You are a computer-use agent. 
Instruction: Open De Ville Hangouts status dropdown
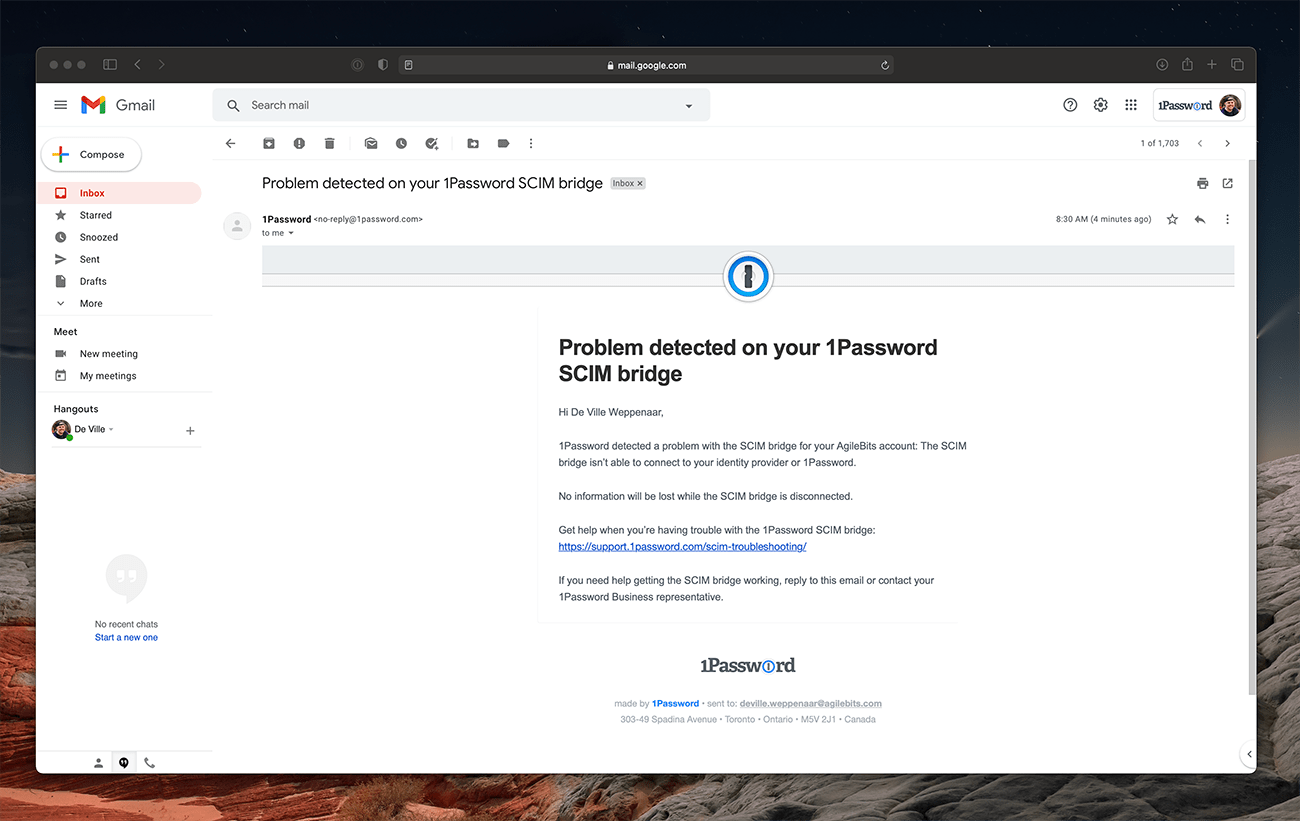[111, 430]
